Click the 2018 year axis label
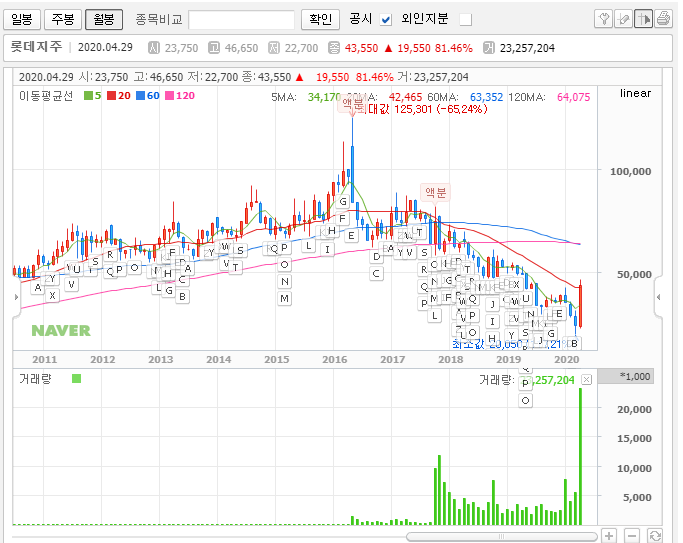 (450, 359)
